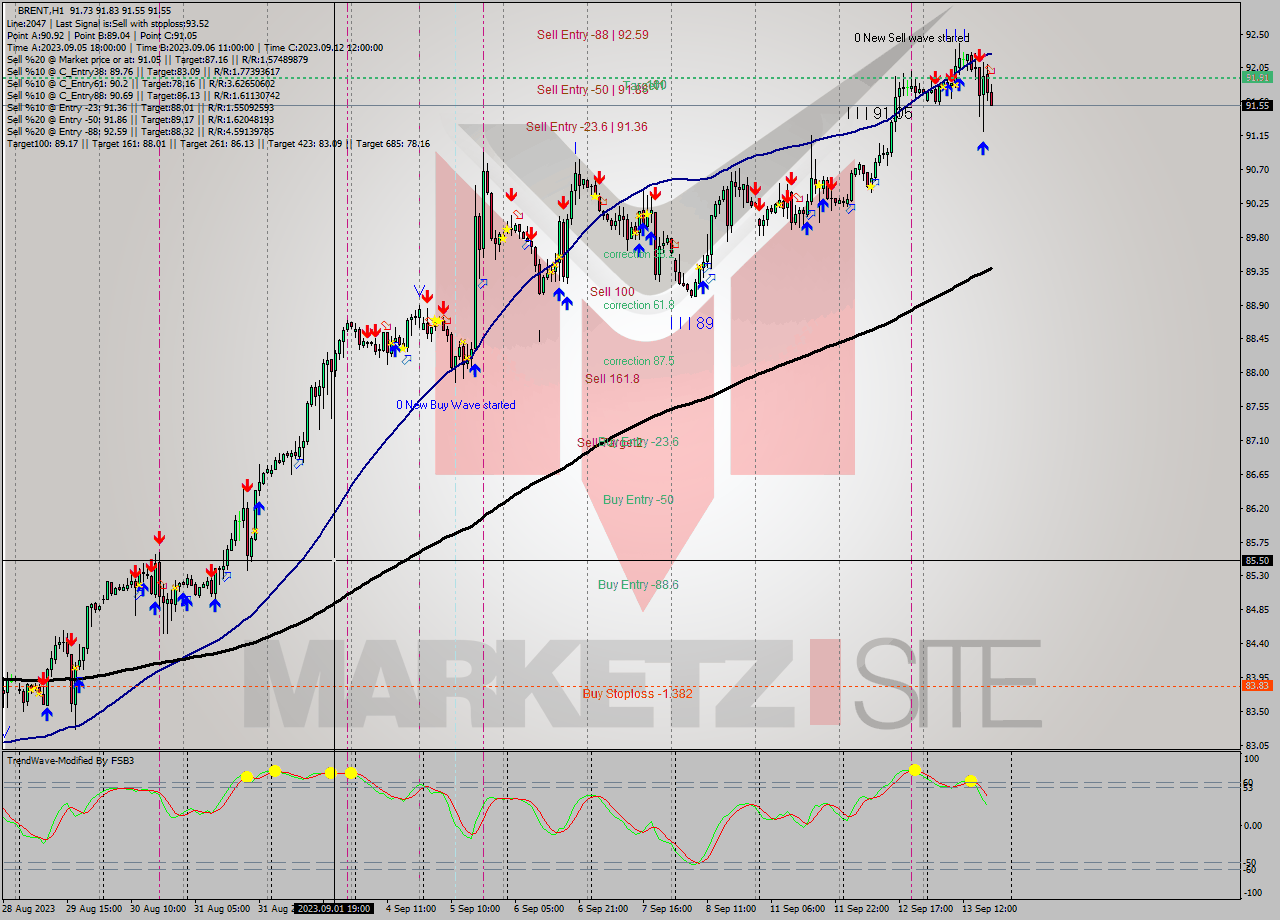The height and width of the screenshot is (920, 1280).
Task: Click the 'Last Signal is:Sell' info line
Action: [x=108, y=22]
